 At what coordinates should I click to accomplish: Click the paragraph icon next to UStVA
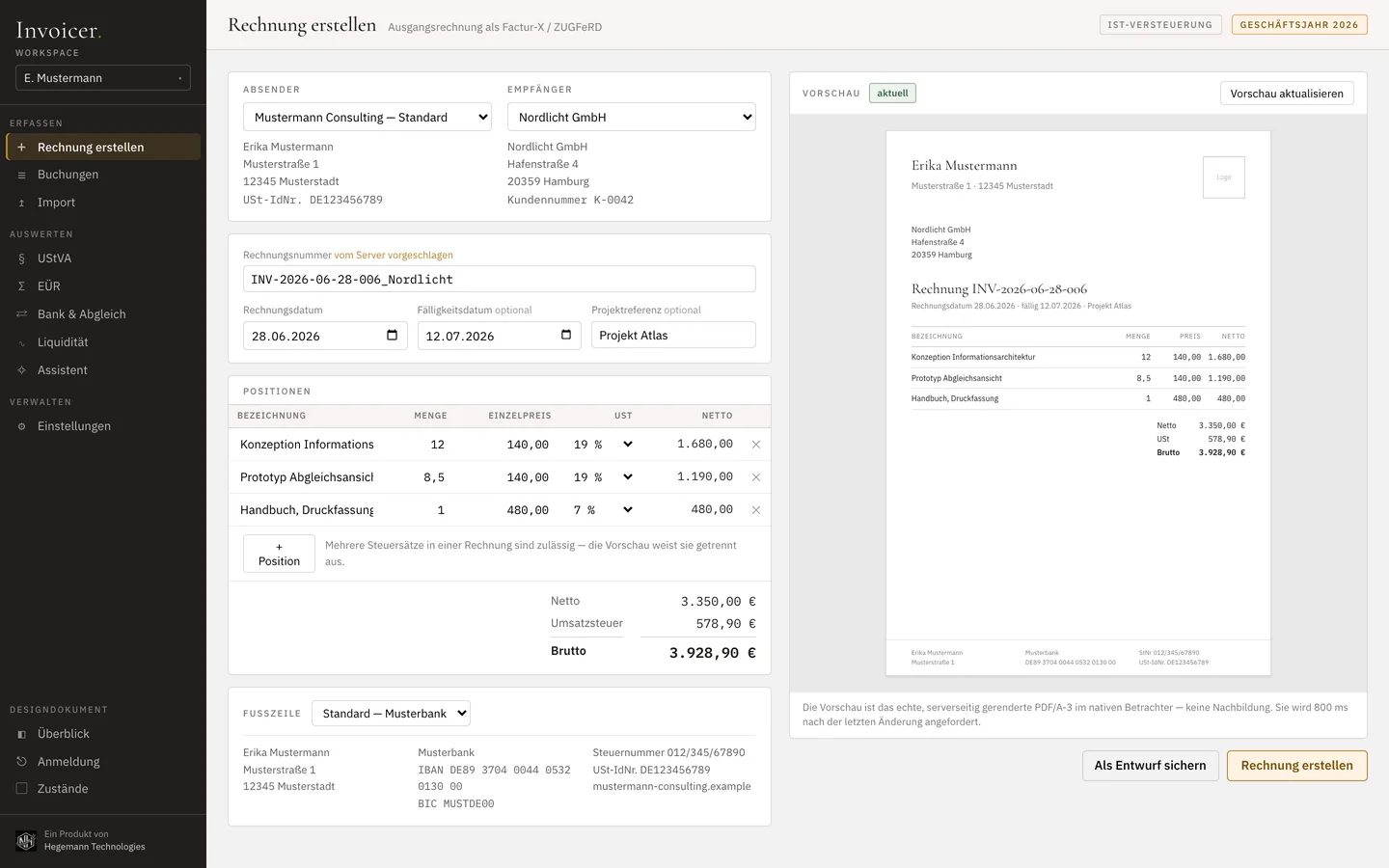click(21, 258)
